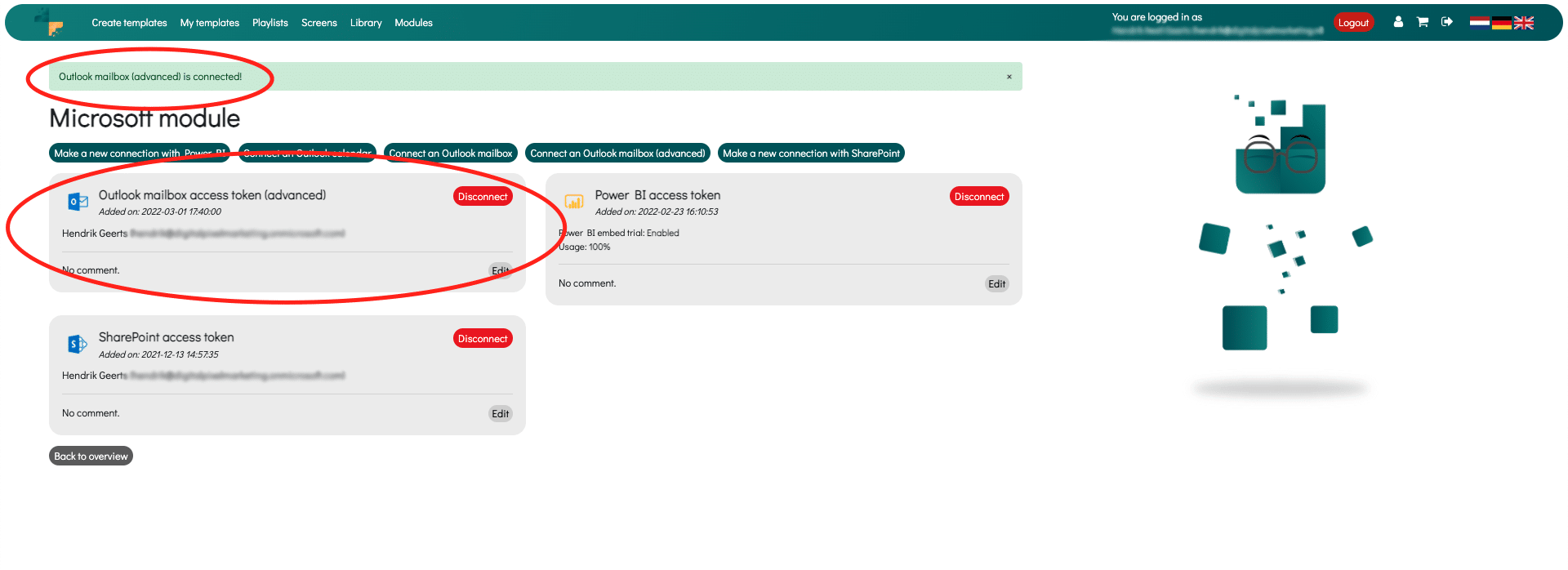This screenshot has width=1568, height=570.
Task: Edit comment on Power BI token
Action: pyautogui.click(x=997, y=284)
